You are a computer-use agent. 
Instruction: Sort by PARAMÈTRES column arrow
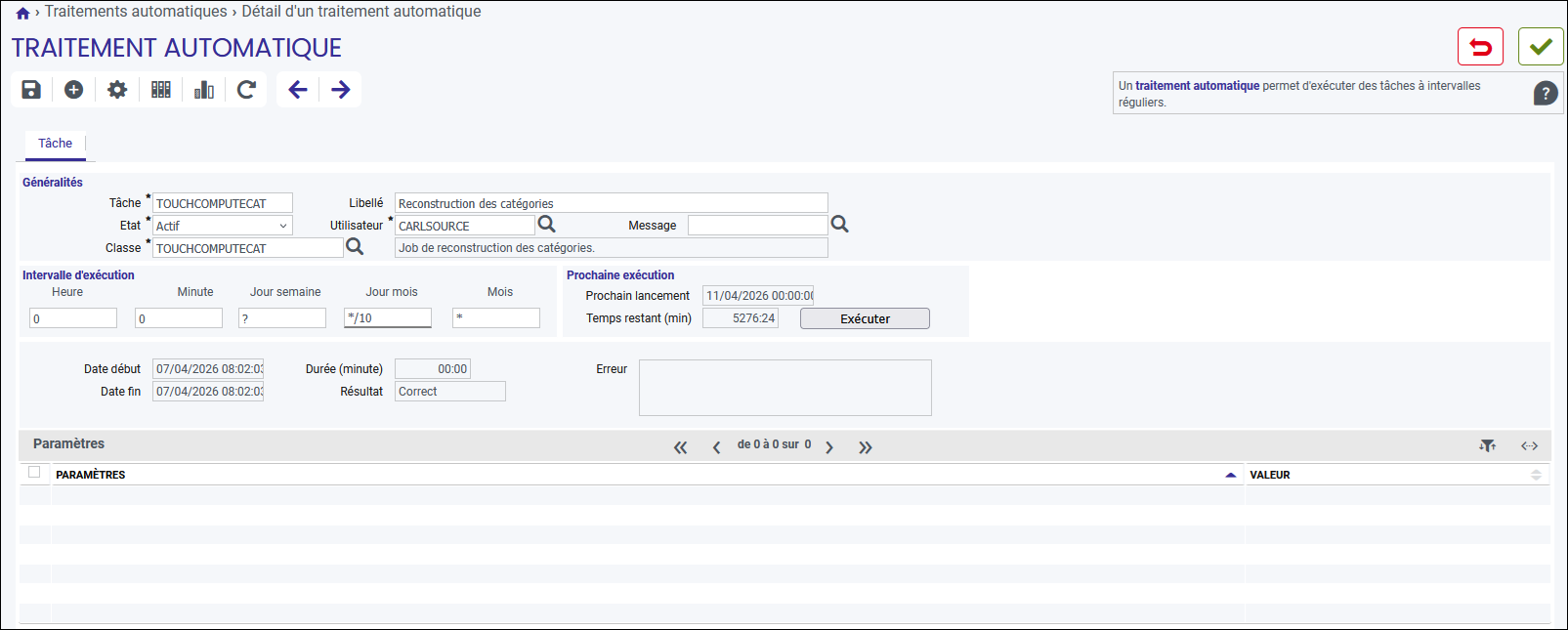[1231, 475]
